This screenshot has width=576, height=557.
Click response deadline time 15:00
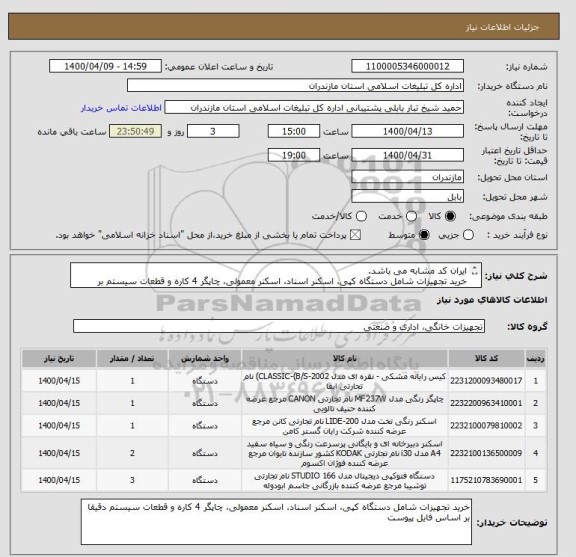[x=294, y=131]
